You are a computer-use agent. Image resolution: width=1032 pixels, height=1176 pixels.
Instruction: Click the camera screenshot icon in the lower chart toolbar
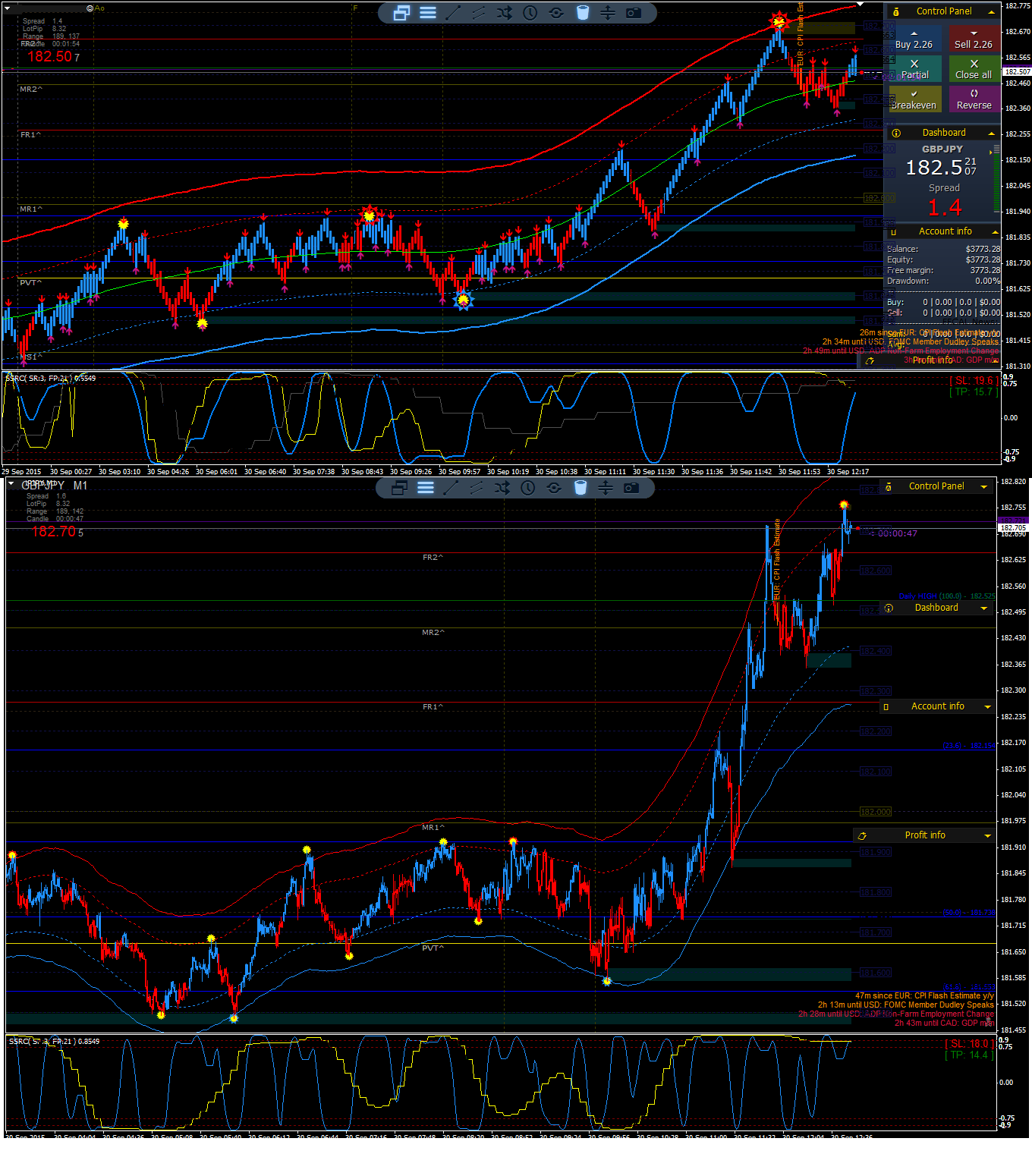[x=631, y=488]
